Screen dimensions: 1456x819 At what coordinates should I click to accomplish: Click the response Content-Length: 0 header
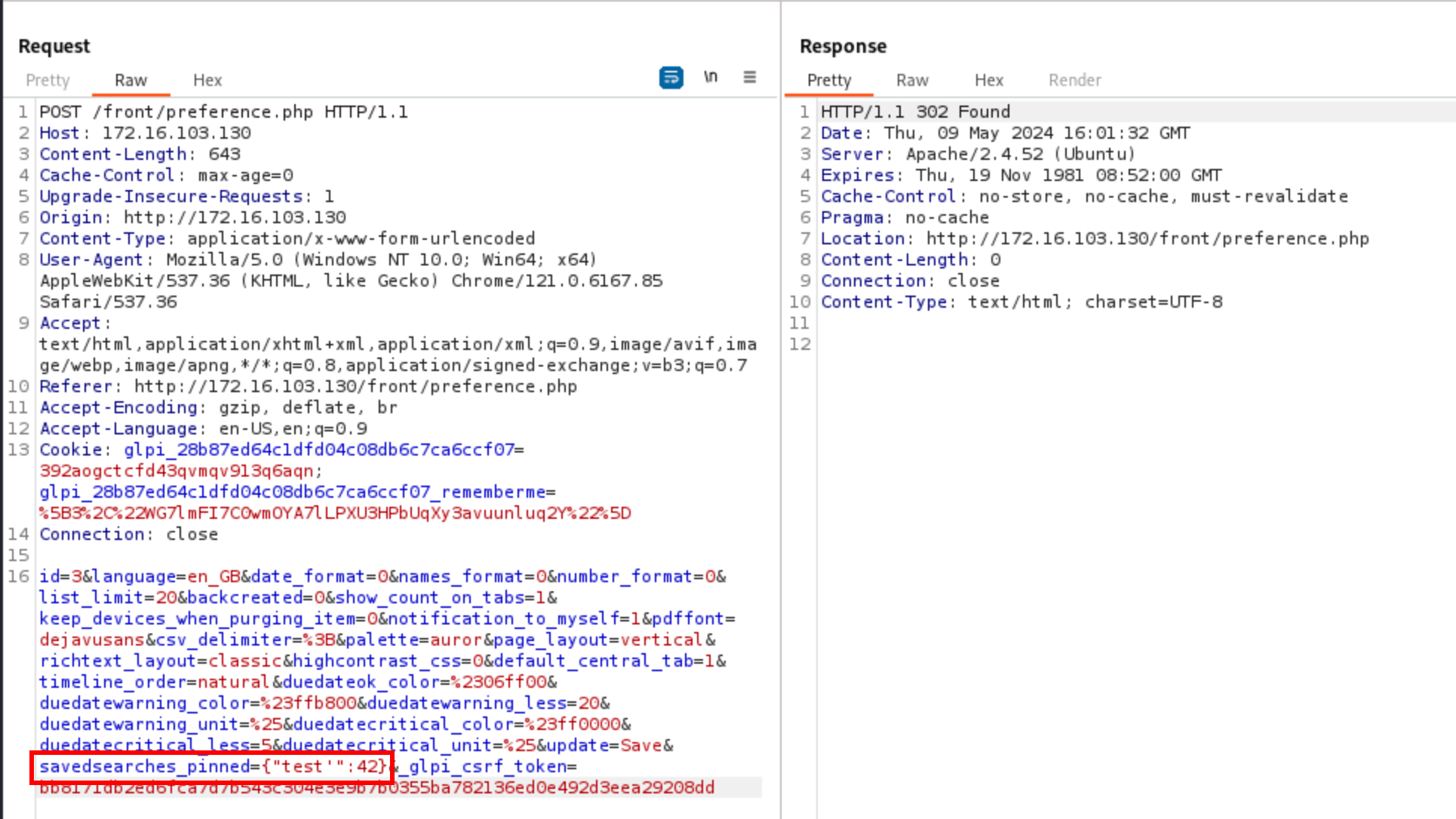[911, 259]
